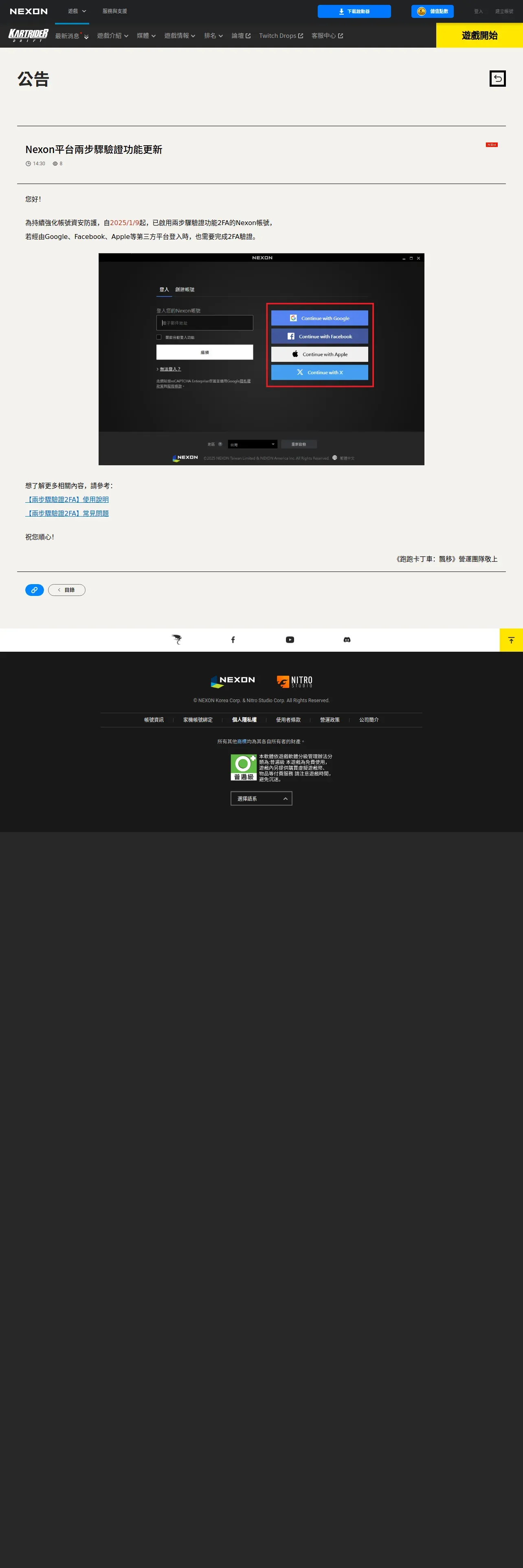The width and height of the screenshot is (523, 1568).
Task: Open the 【兩步驟驗證2FA】使用說明 link
Action: 67,500
